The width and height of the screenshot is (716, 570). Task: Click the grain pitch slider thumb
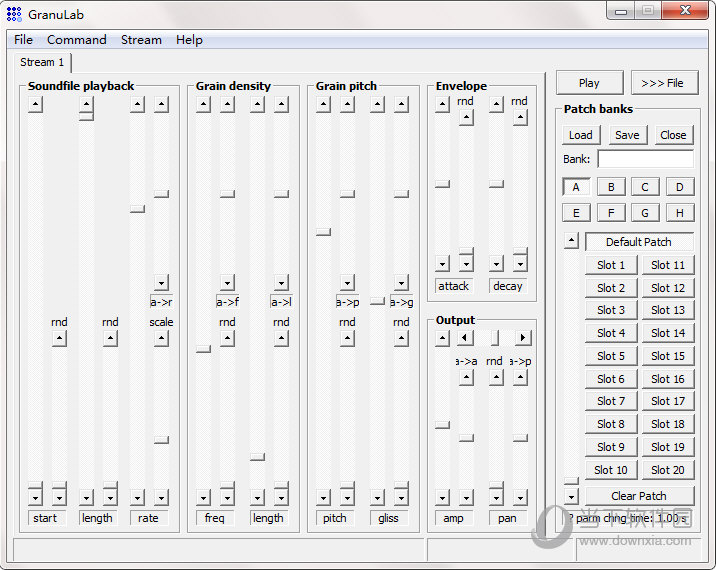[323, 232]
